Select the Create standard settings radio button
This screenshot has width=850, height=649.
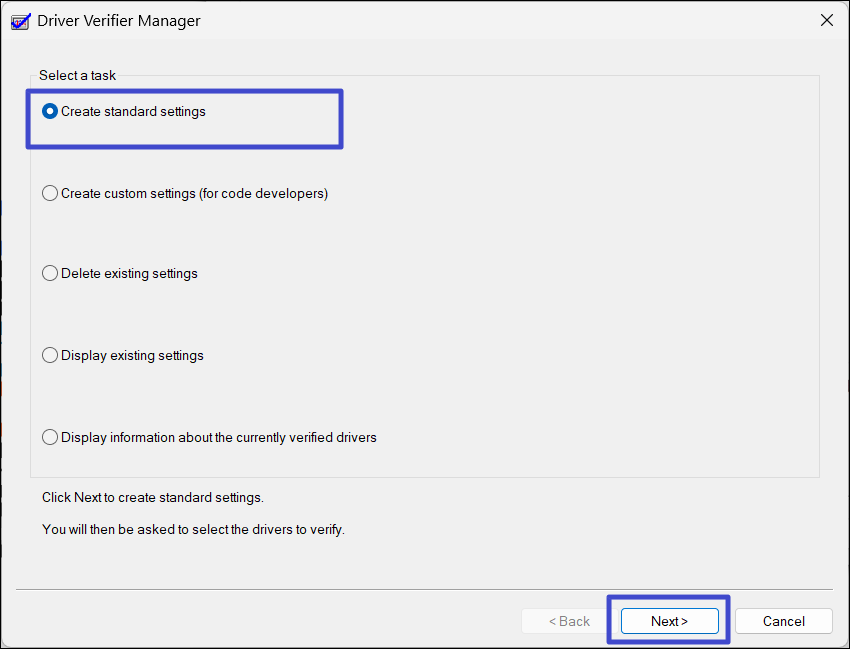coord(50,112)
